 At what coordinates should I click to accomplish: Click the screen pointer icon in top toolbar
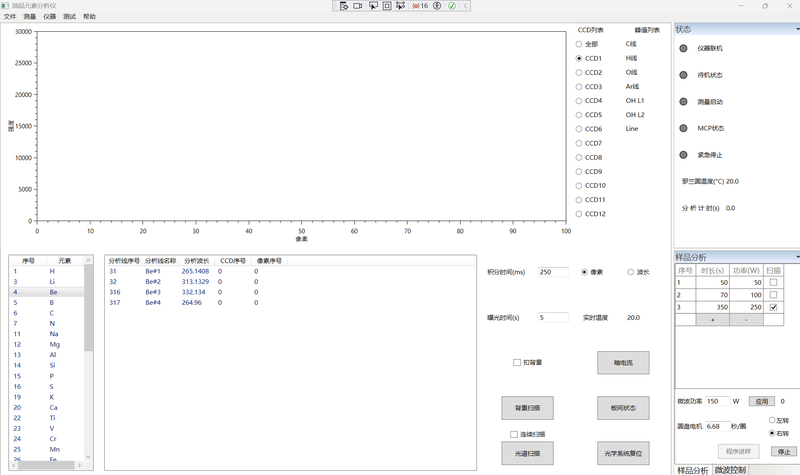[x=373, y=6]
